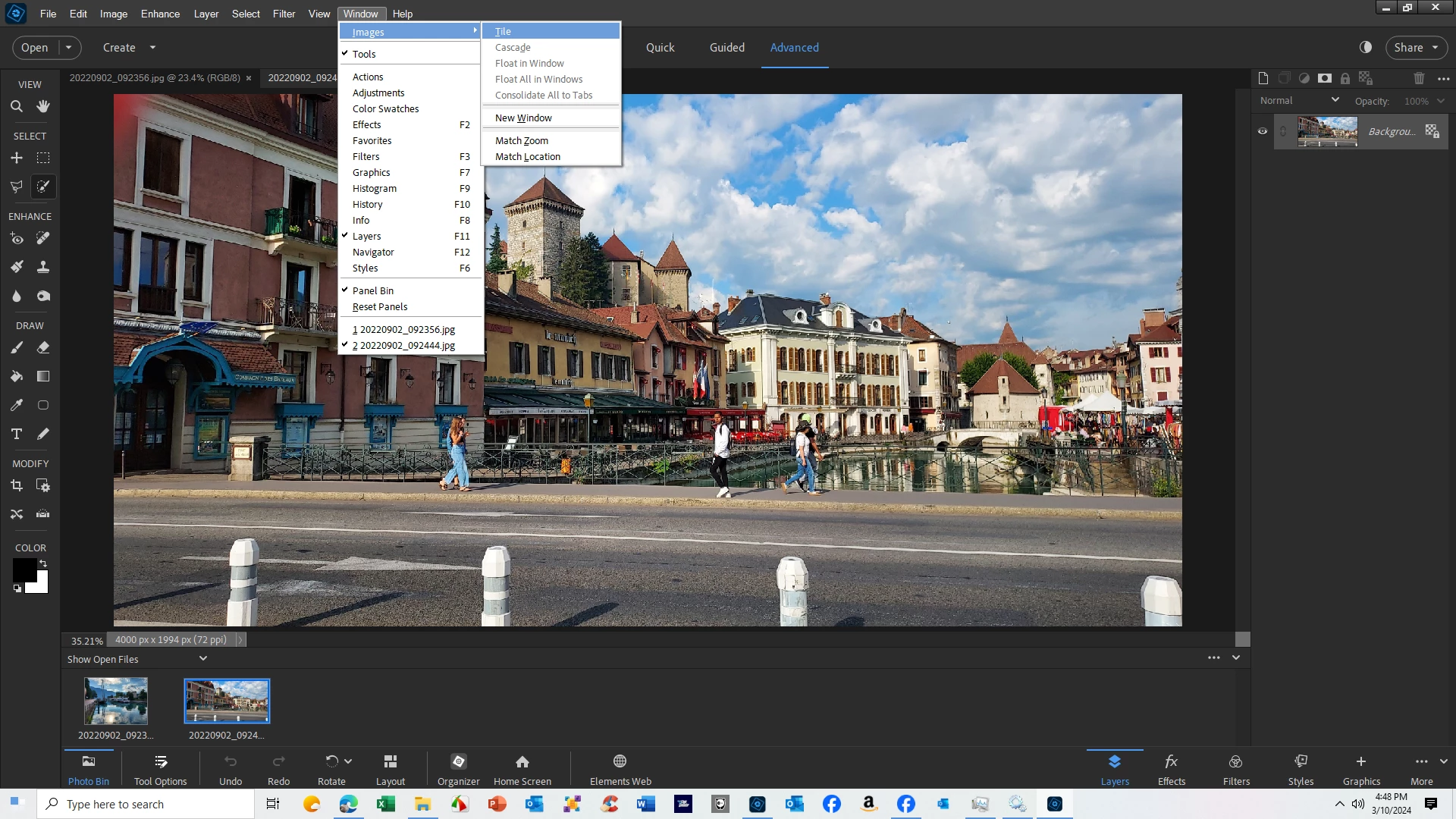Hide the Background layer visibility eye
Screen dimensions: 1456x819
[1263, 131]
